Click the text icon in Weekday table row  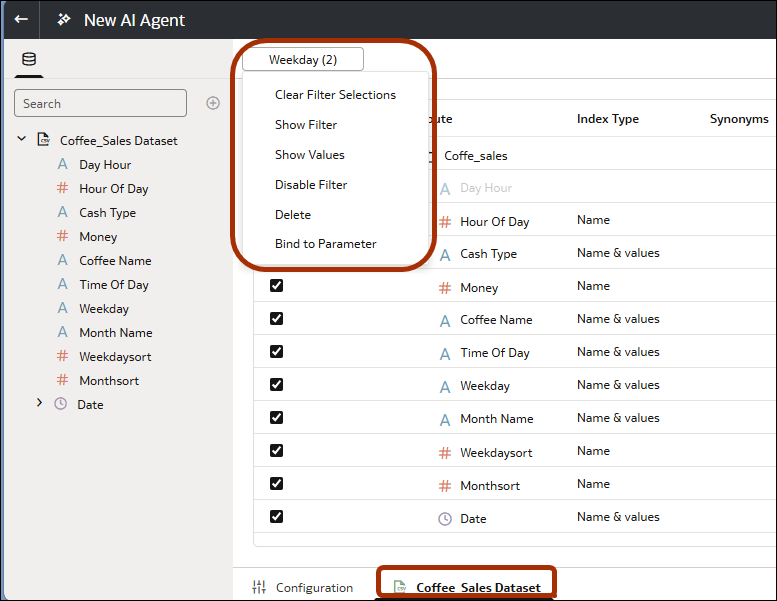pos(445,387)
